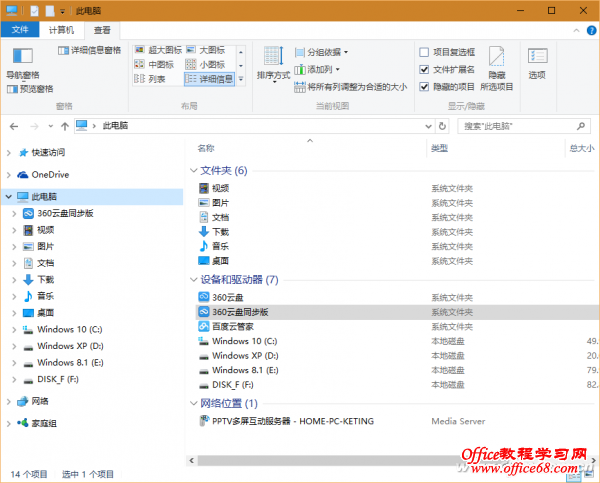The width and height of the screenshot is (600, 483).
Task: Size all columns to fit
Action: coord(350,87)
